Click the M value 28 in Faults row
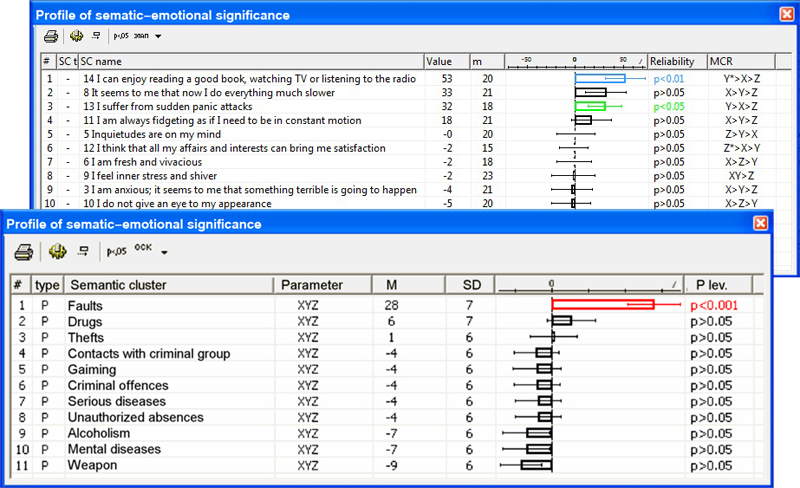800x488 pixels. click(x=391, y=305)
